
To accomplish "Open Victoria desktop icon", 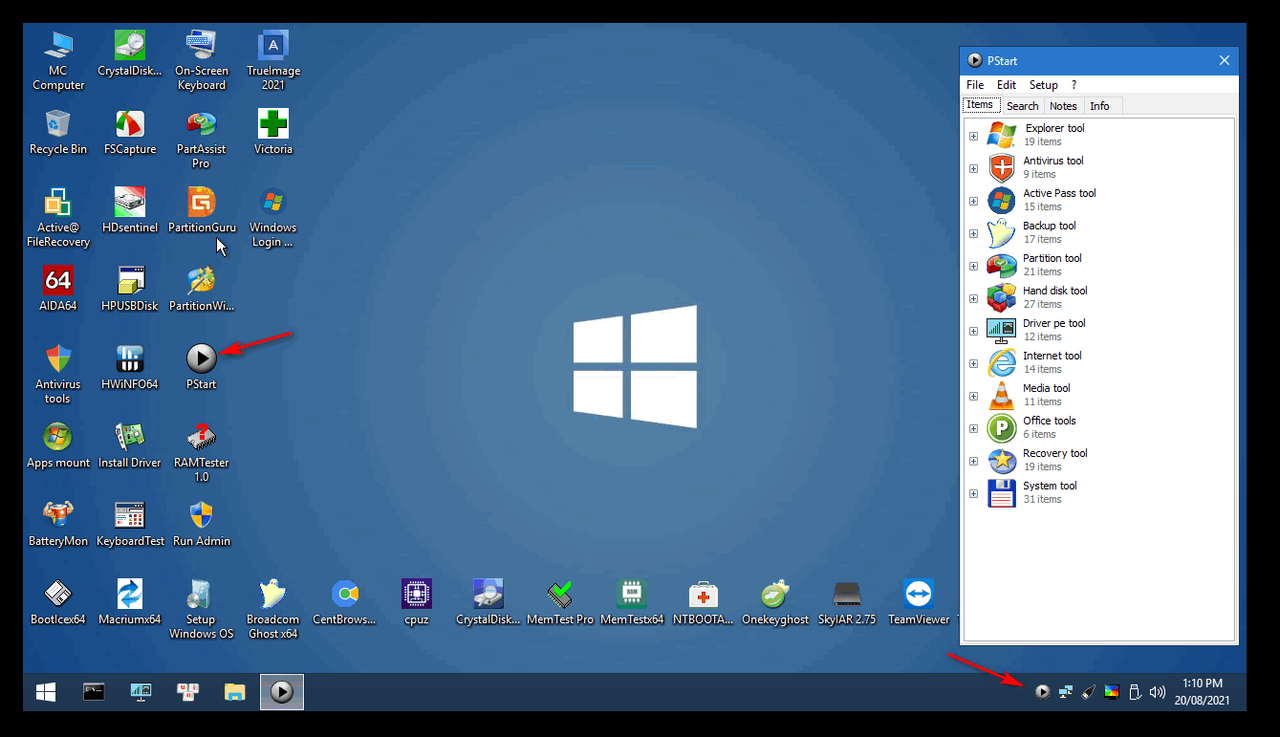I will coord(273,132).
